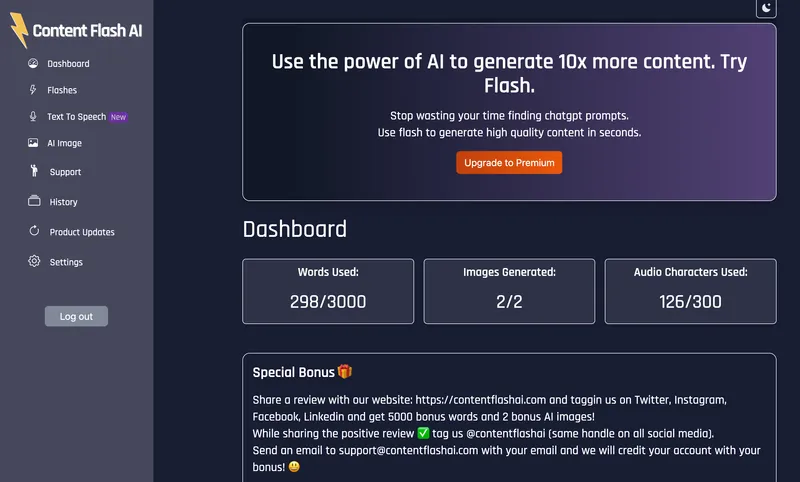Click the History folder icon
The width and height of the screenshot is (800, 482).
(34, 201)
